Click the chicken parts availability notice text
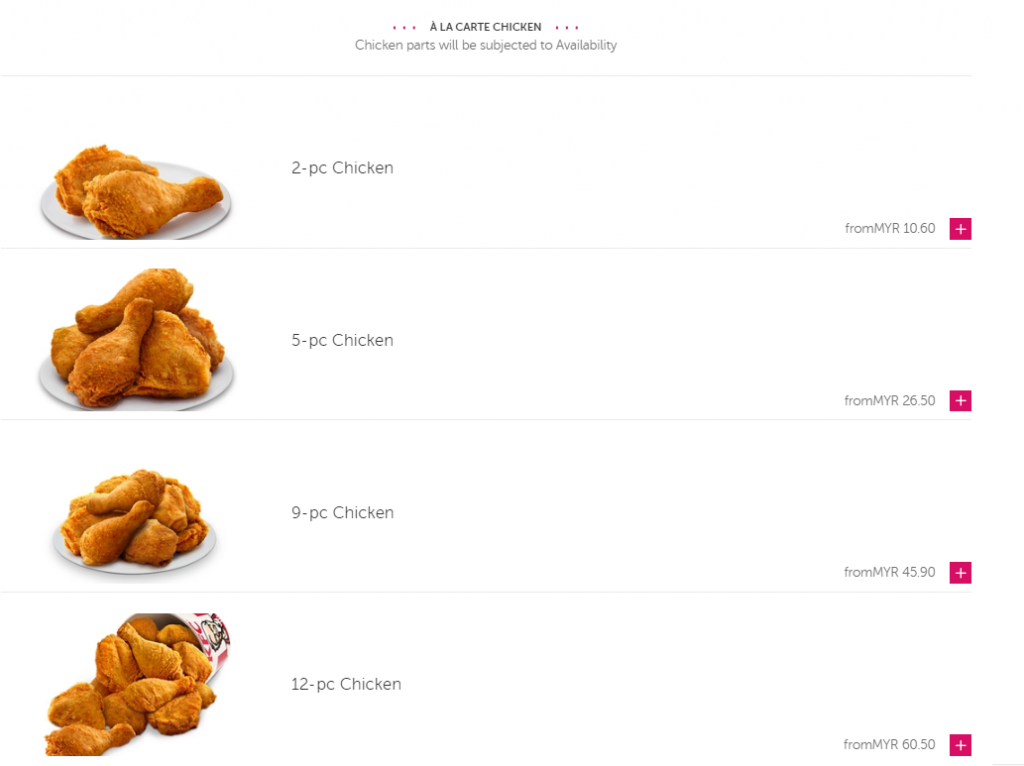The height and width of the screenshot is (766, 1024). (486, 46)
